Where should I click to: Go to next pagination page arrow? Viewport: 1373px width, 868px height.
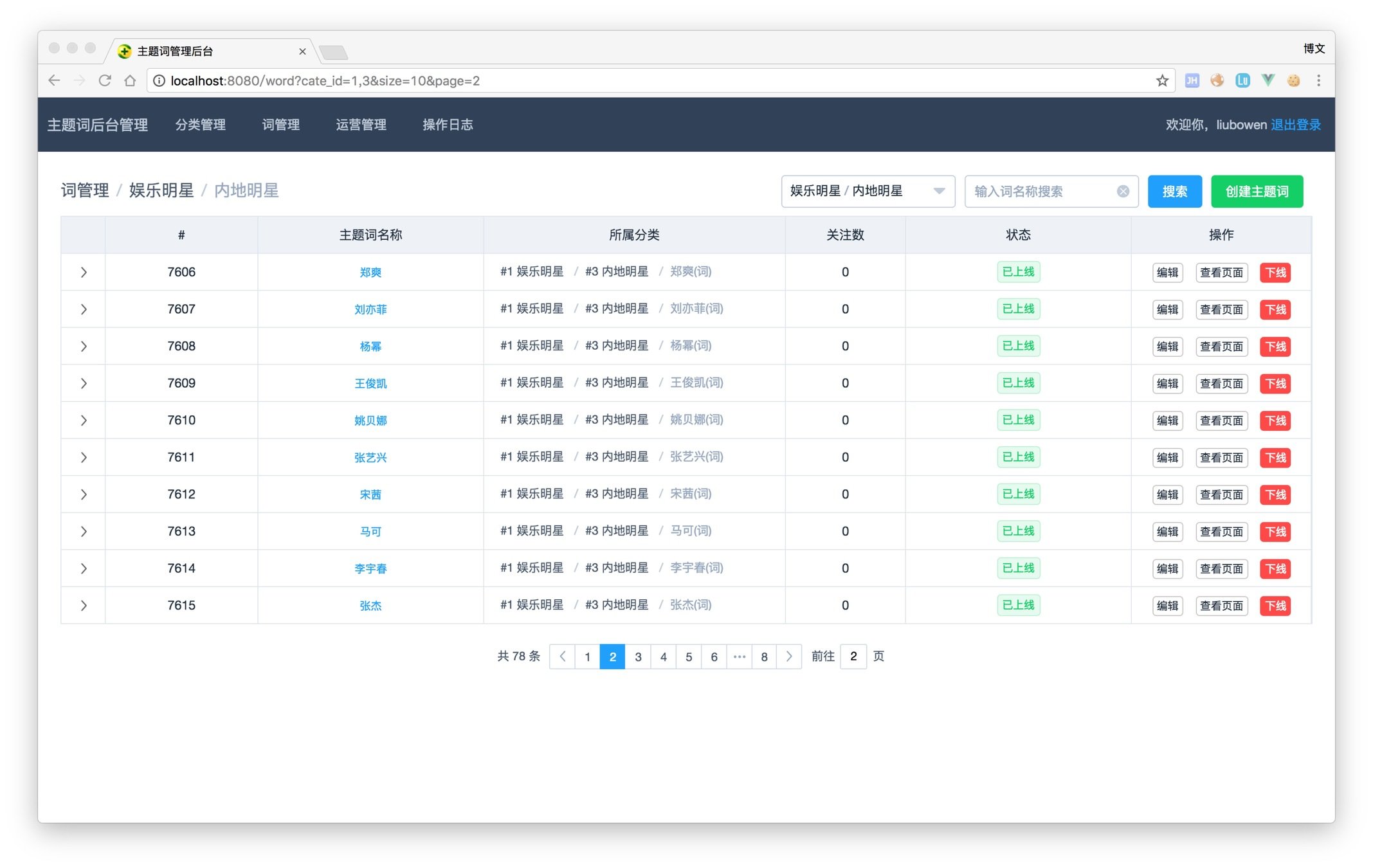click(x=789, y=656)
